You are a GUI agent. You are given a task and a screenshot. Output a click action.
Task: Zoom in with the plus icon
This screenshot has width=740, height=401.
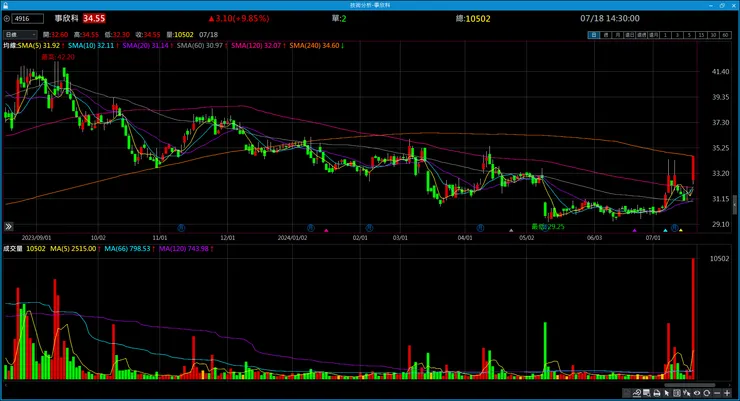coord(727,393)
